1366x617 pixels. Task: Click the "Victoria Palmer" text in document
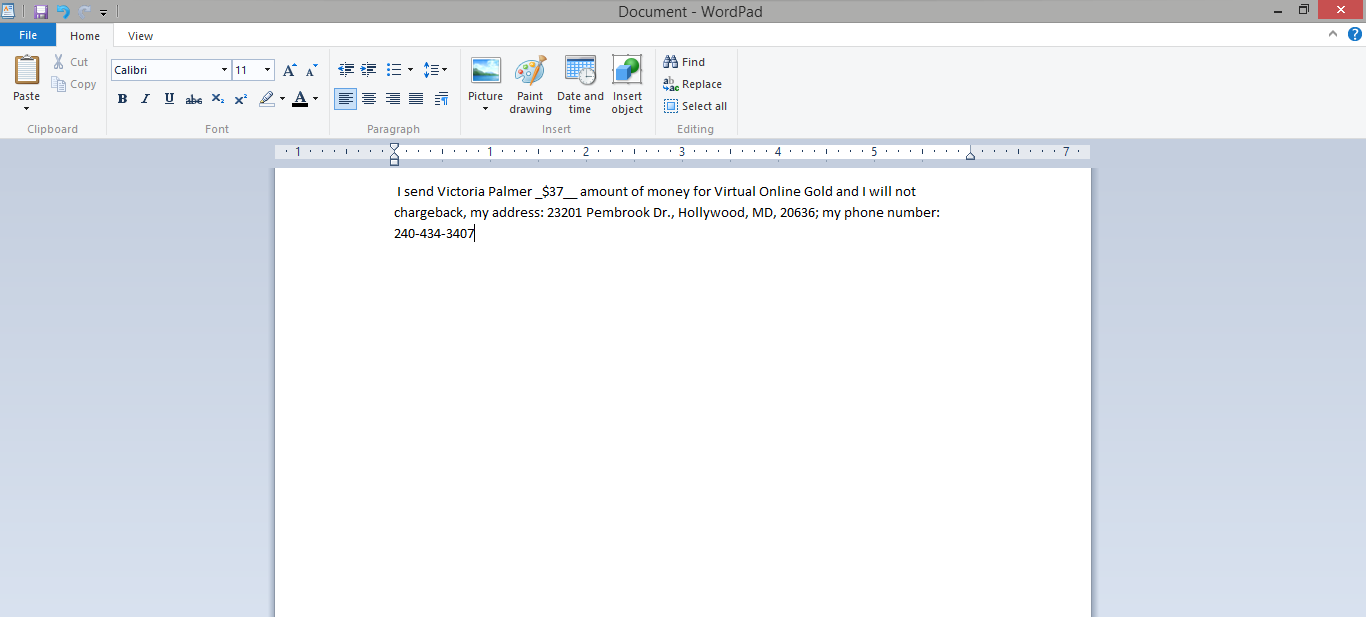pyautogui.click(x=484, y=192)
